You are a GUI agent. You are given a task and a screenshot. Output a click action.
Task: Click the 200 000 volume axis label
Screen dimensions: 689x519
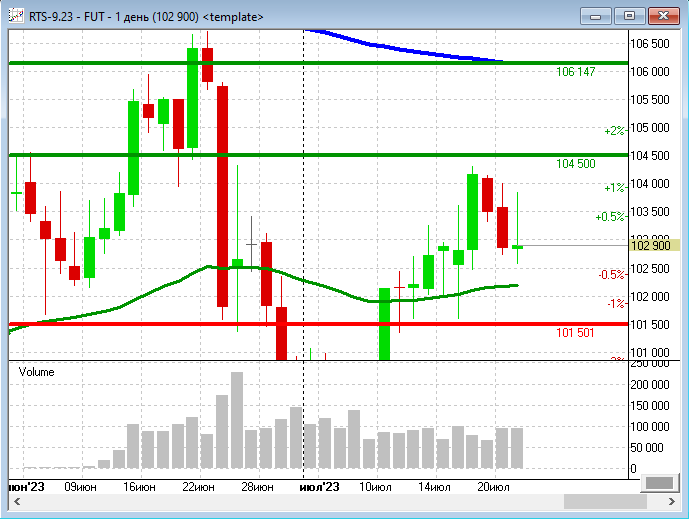[x=650, y=385]
